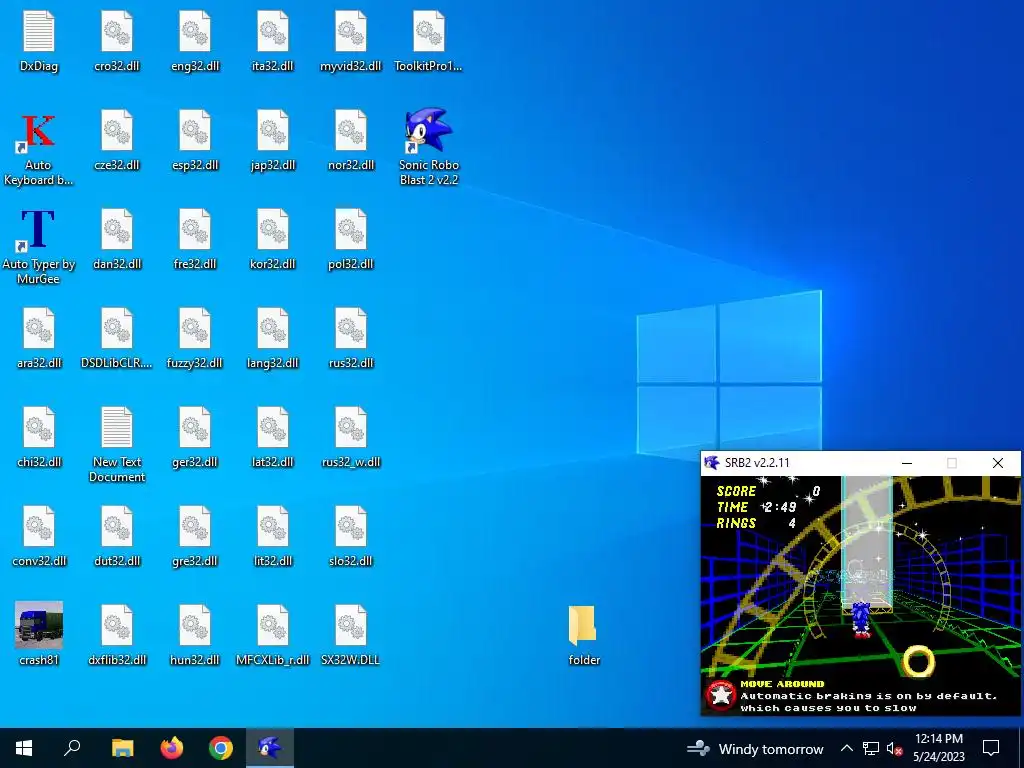
Task: Select the nor32.dll file icon
Action: 351,131
